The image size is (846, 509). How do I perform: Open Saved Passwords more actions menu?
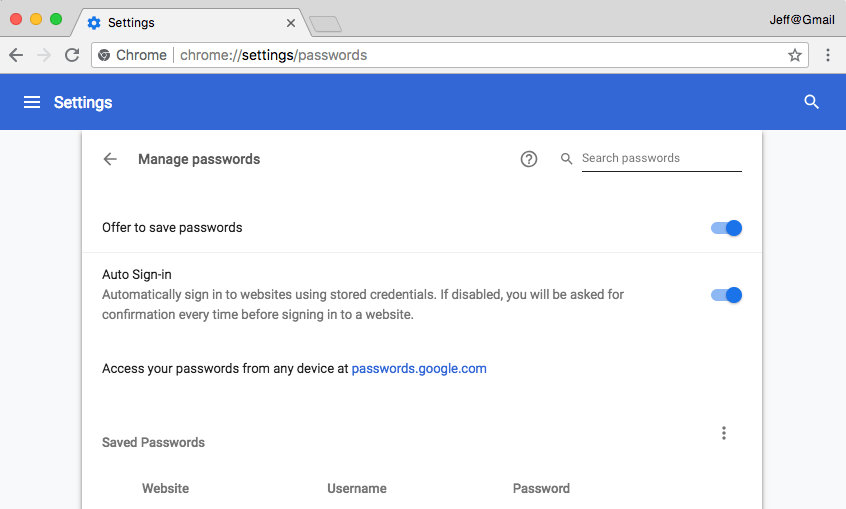[724, 433]
